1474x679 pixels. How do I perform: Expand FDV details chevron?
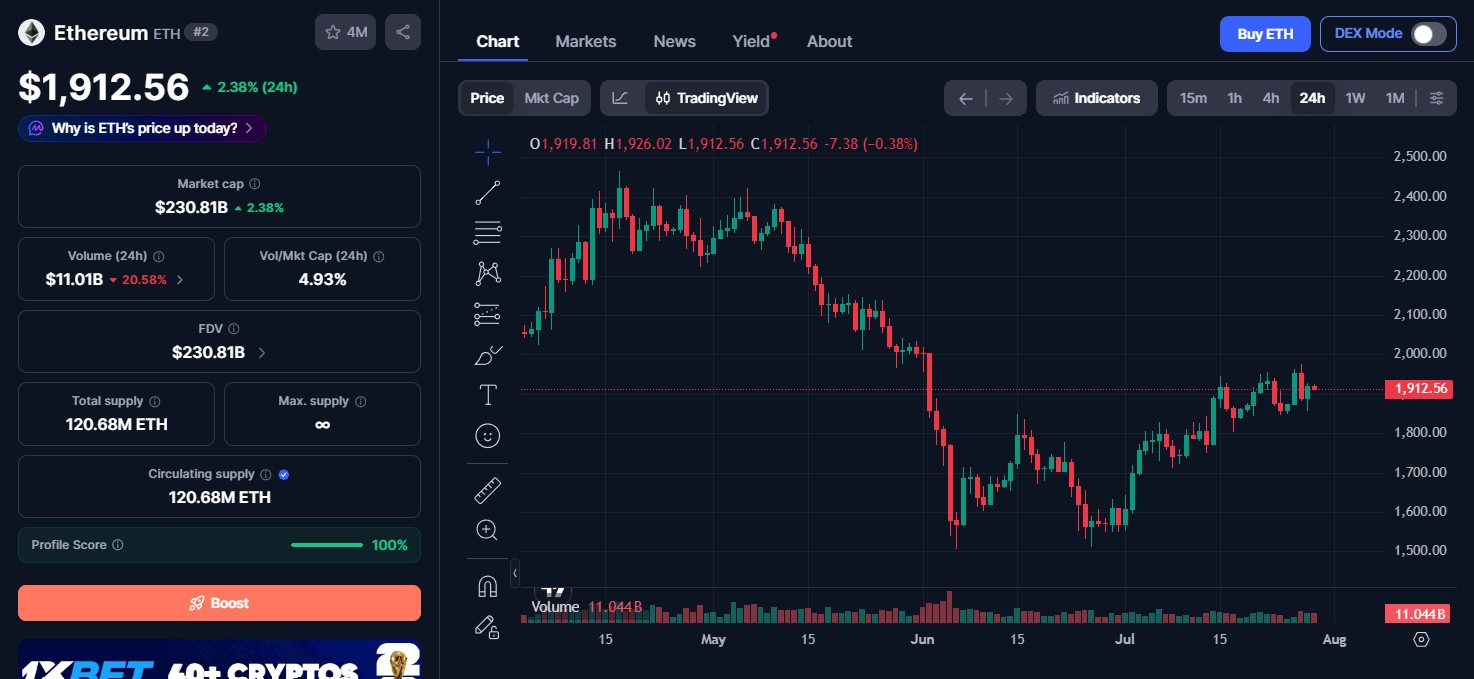(x=262, y=353)
